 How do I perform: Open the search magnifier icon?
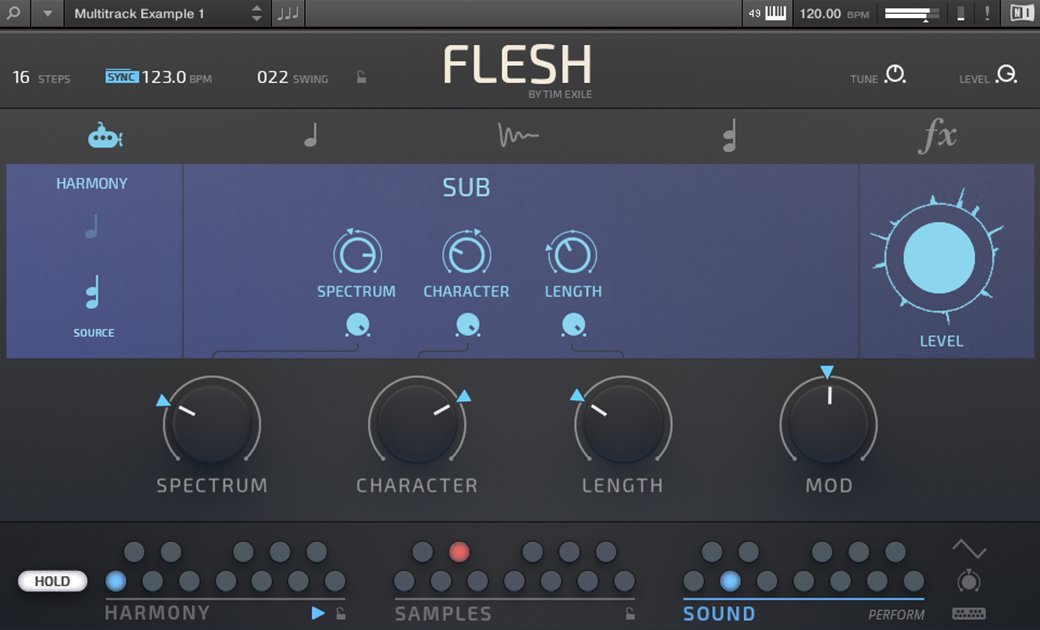[x=13, y=13]
